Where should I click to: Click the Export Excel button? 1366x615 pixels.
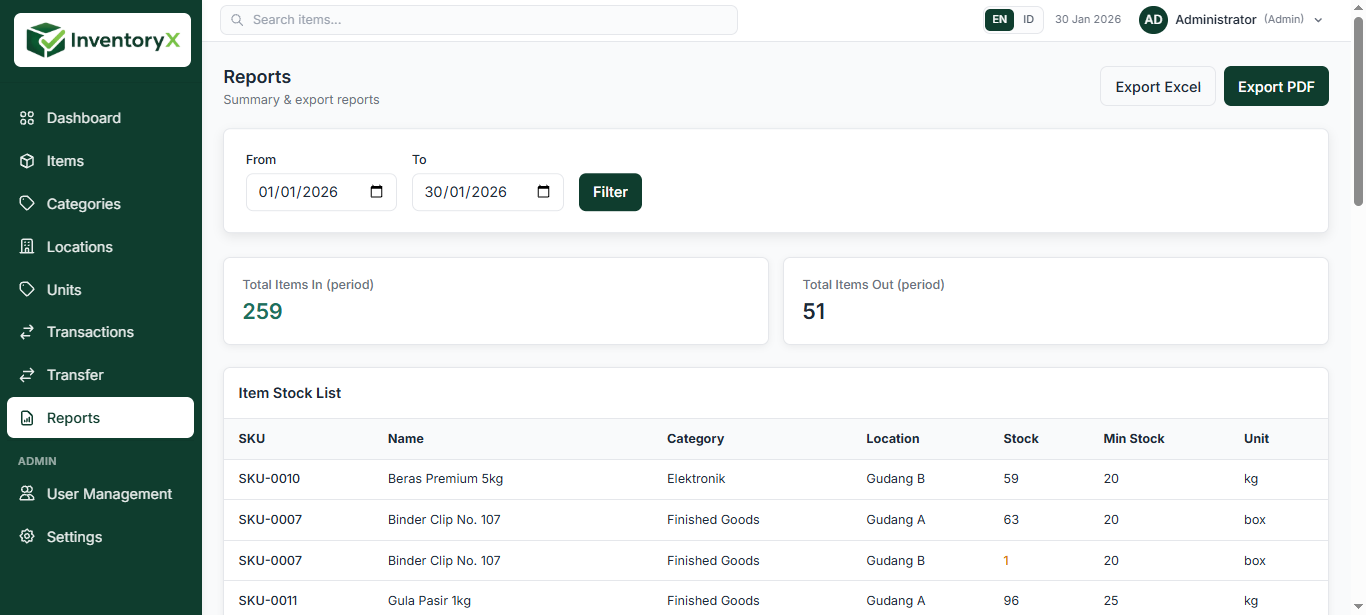(x=1157, y=87)
